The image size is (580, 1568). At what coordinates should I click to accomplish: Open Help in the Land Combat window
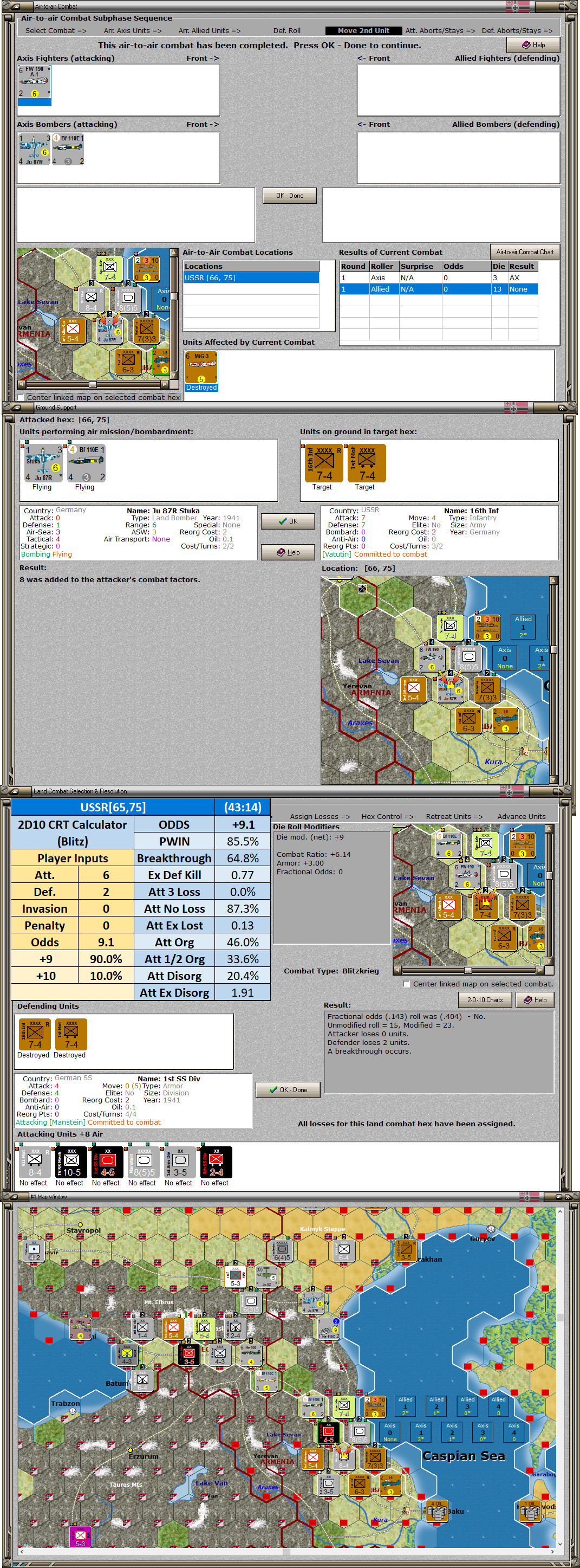[535, 1000]
